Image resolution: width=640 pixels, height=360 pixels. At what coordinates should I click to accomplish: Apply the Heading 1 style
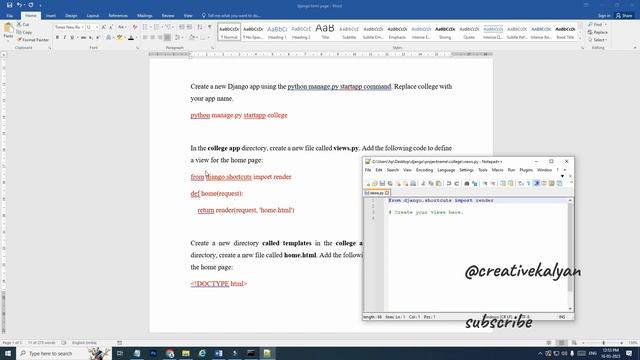pyautogui.click(x=277, y=32)
